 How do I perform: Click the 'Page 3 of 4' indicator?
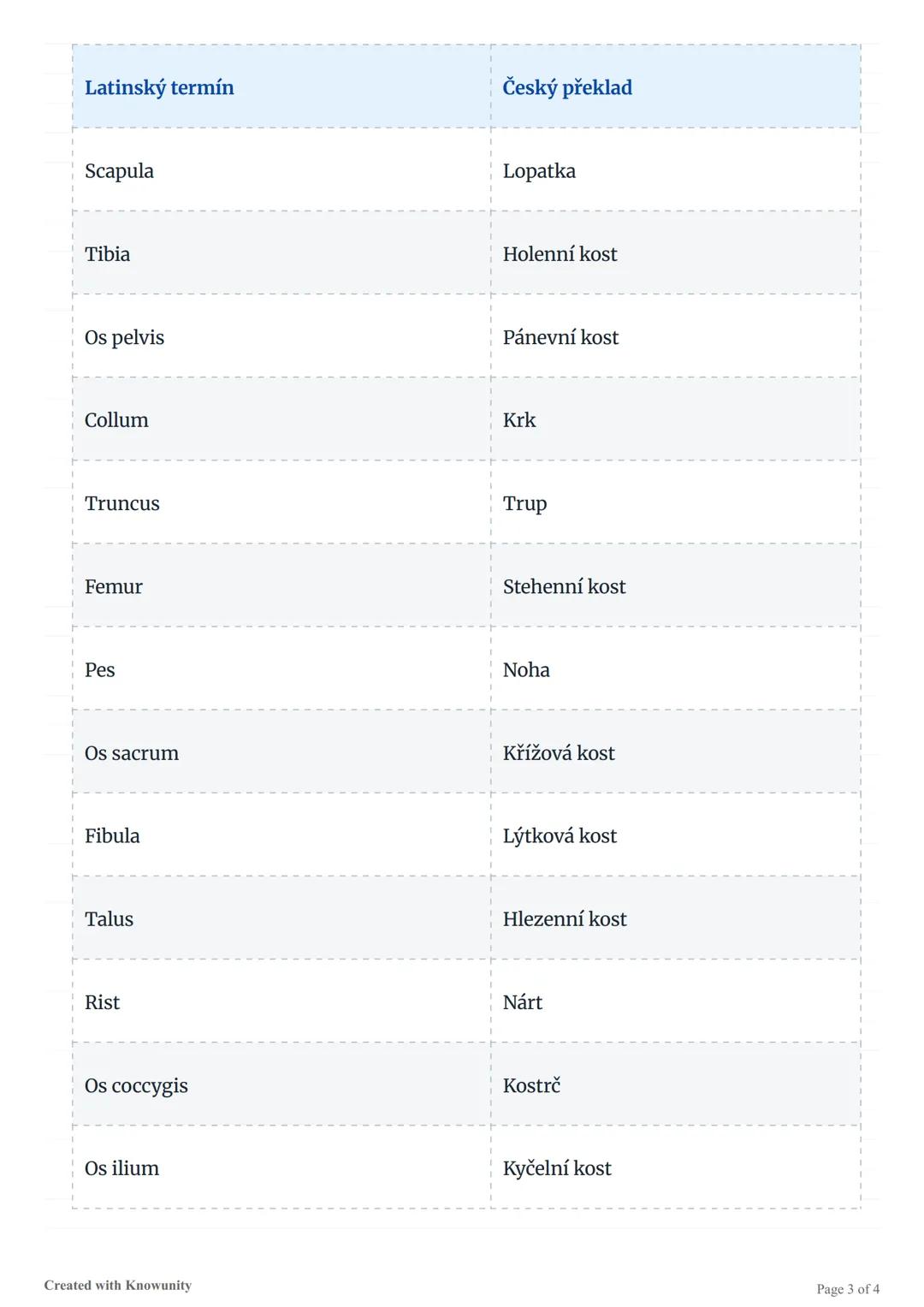point(847,1289)
